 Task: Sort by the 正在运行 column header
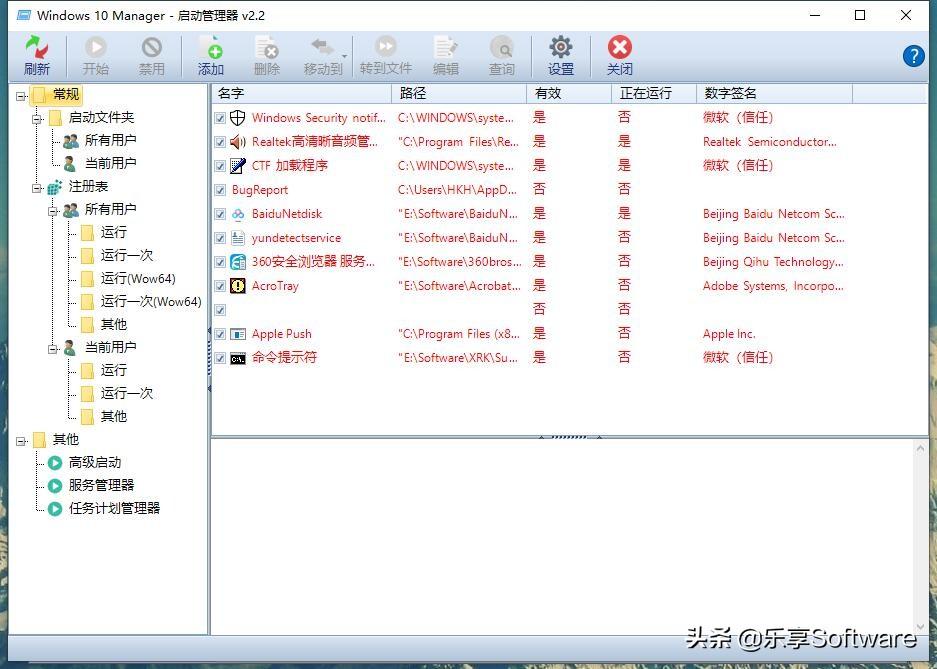(654, 93)
